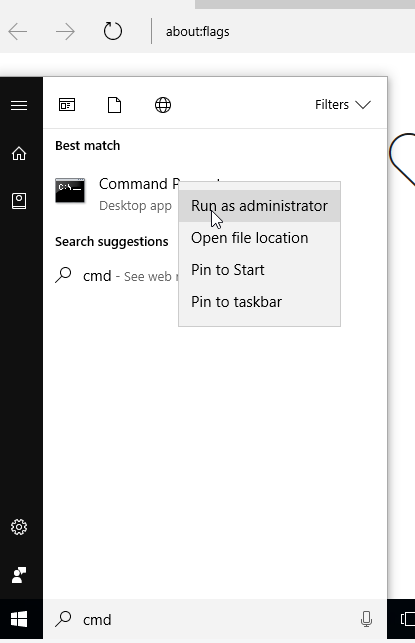The width and height of the screenshot is (415, 643).
Task: Open Task View on the taskbar
Action: (407, 619)
